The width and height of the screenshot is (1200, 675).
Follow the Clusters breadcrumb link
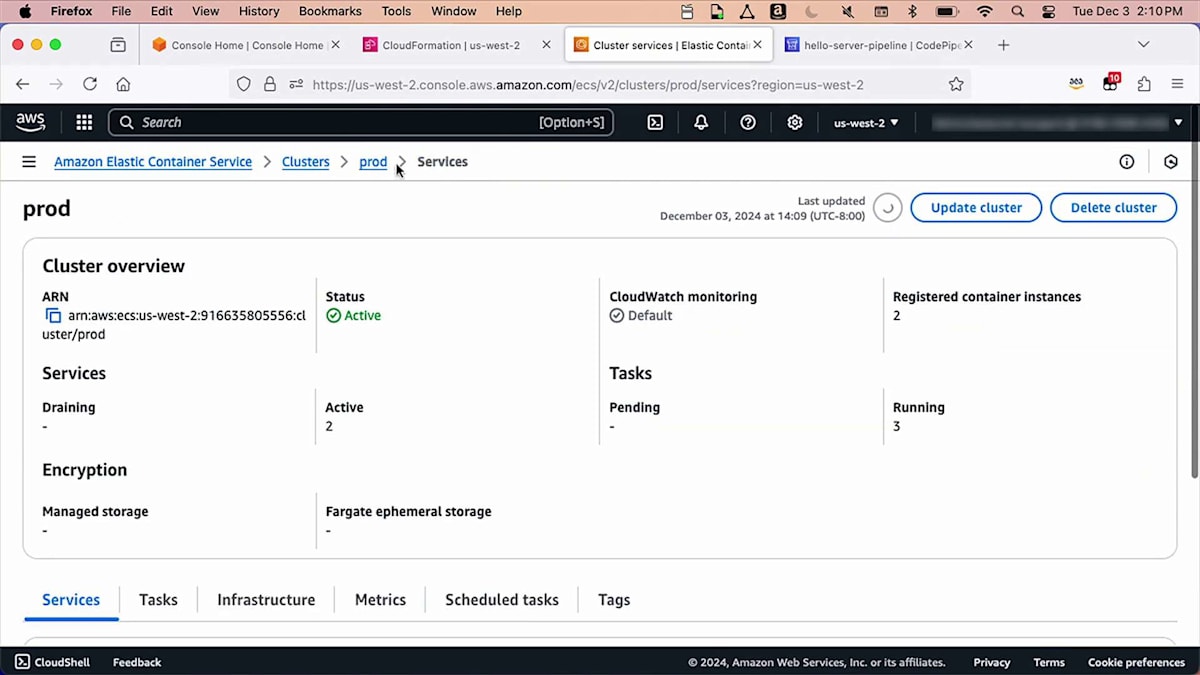tap(306, 162)
